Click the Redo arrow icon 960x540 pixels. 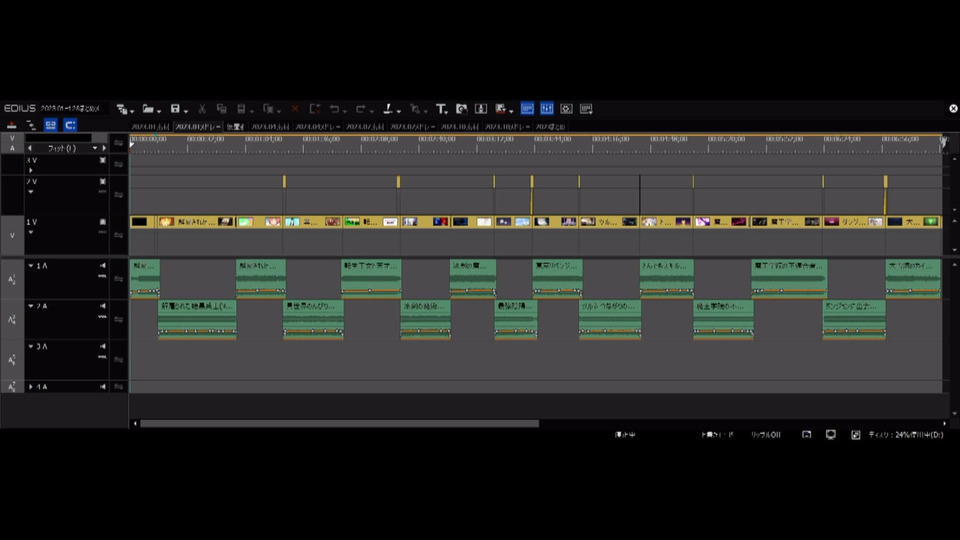(361, 108)
